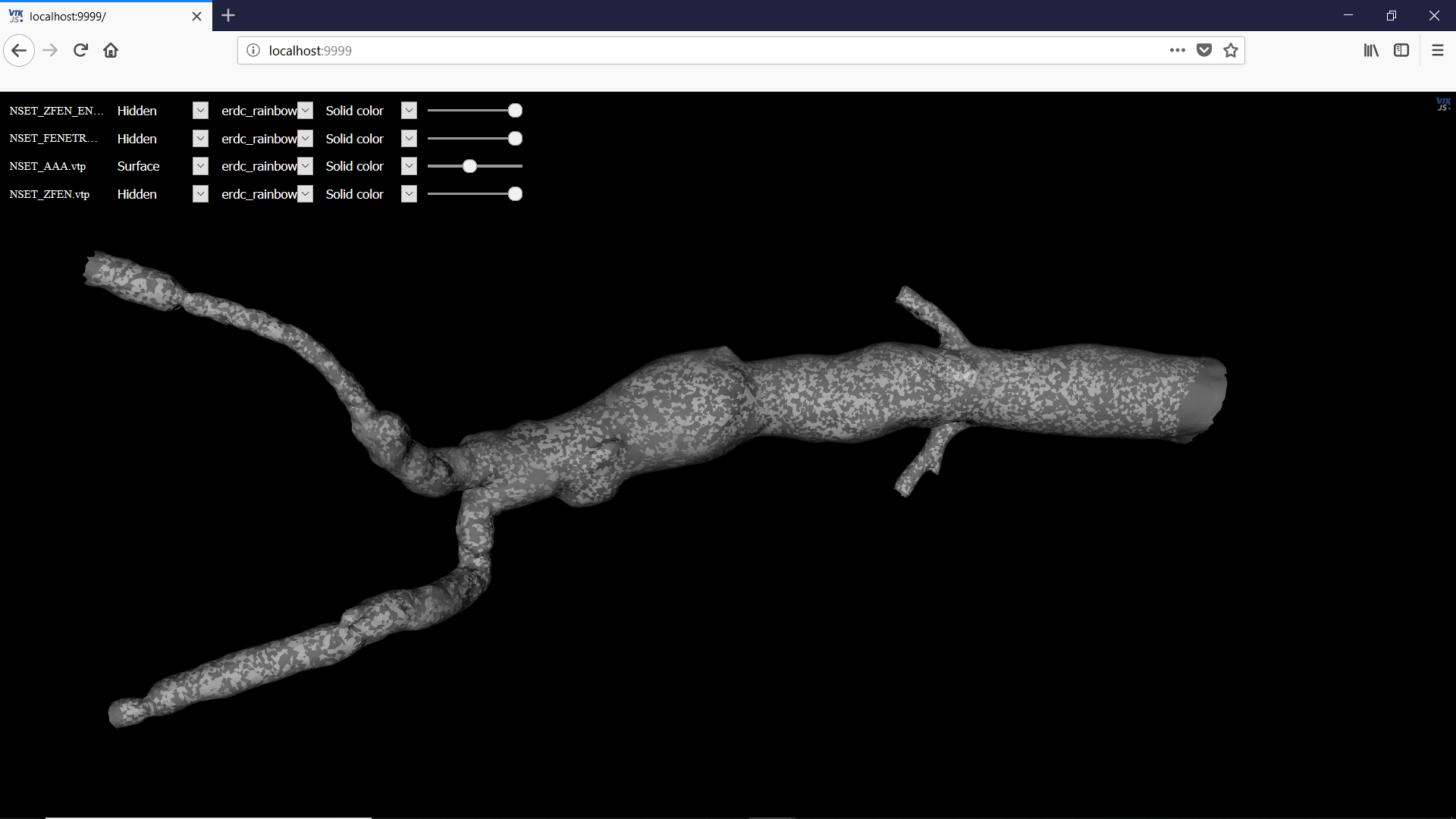
Task: Open the Library panel
Action: coord(1371,50)
